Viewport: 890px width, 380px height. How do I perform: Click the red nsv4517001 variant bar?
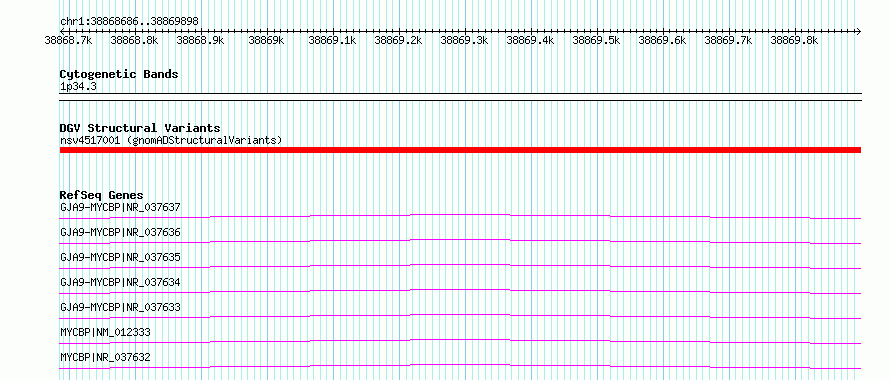460,150
